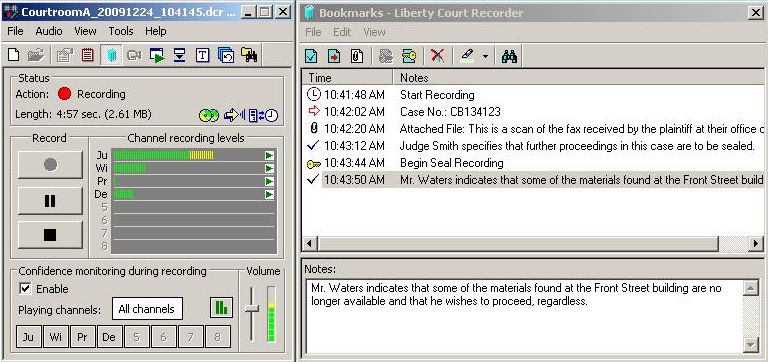Viewport: 768px width, 362px height.
Task: Open View menu in recorder window
Action: (x=85, y=31)
